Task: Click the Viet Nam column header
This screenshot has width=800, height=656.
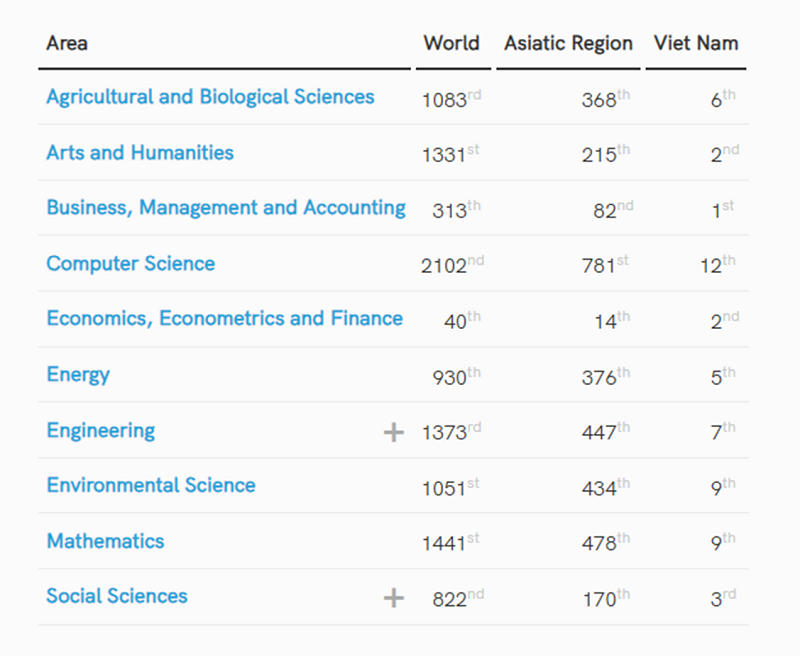Action: [696, 43]
